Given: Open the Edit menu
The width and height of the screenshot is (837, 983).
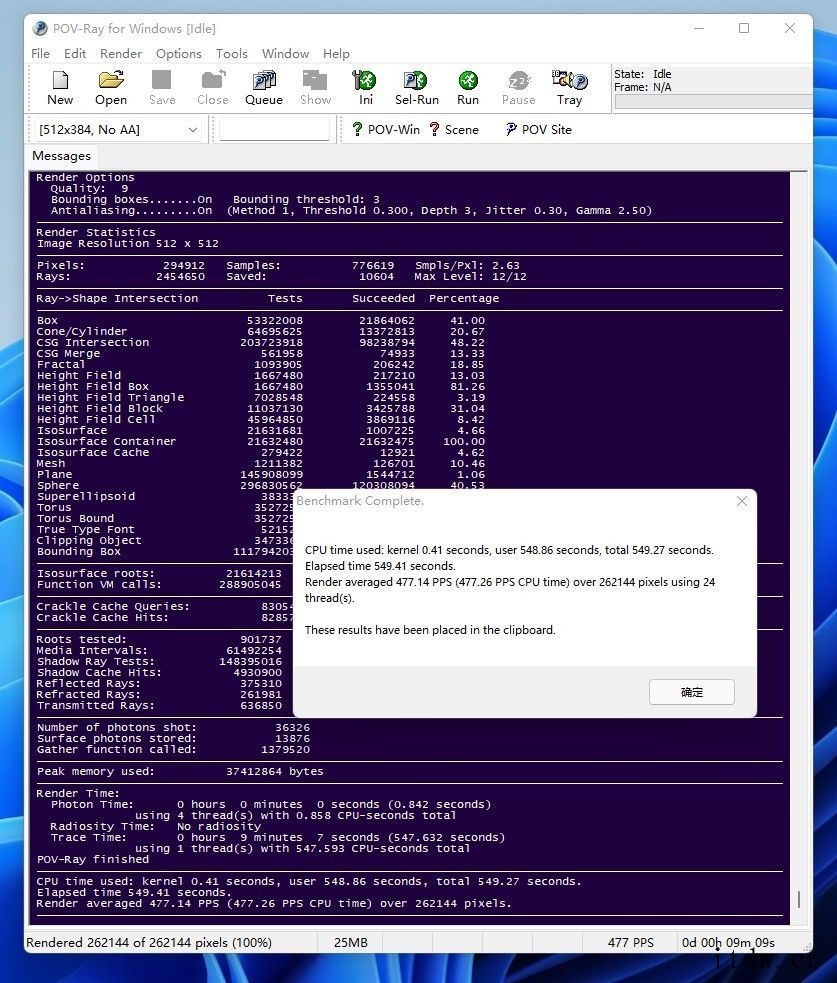Looking at the screenshot, I should click(75, 54).
